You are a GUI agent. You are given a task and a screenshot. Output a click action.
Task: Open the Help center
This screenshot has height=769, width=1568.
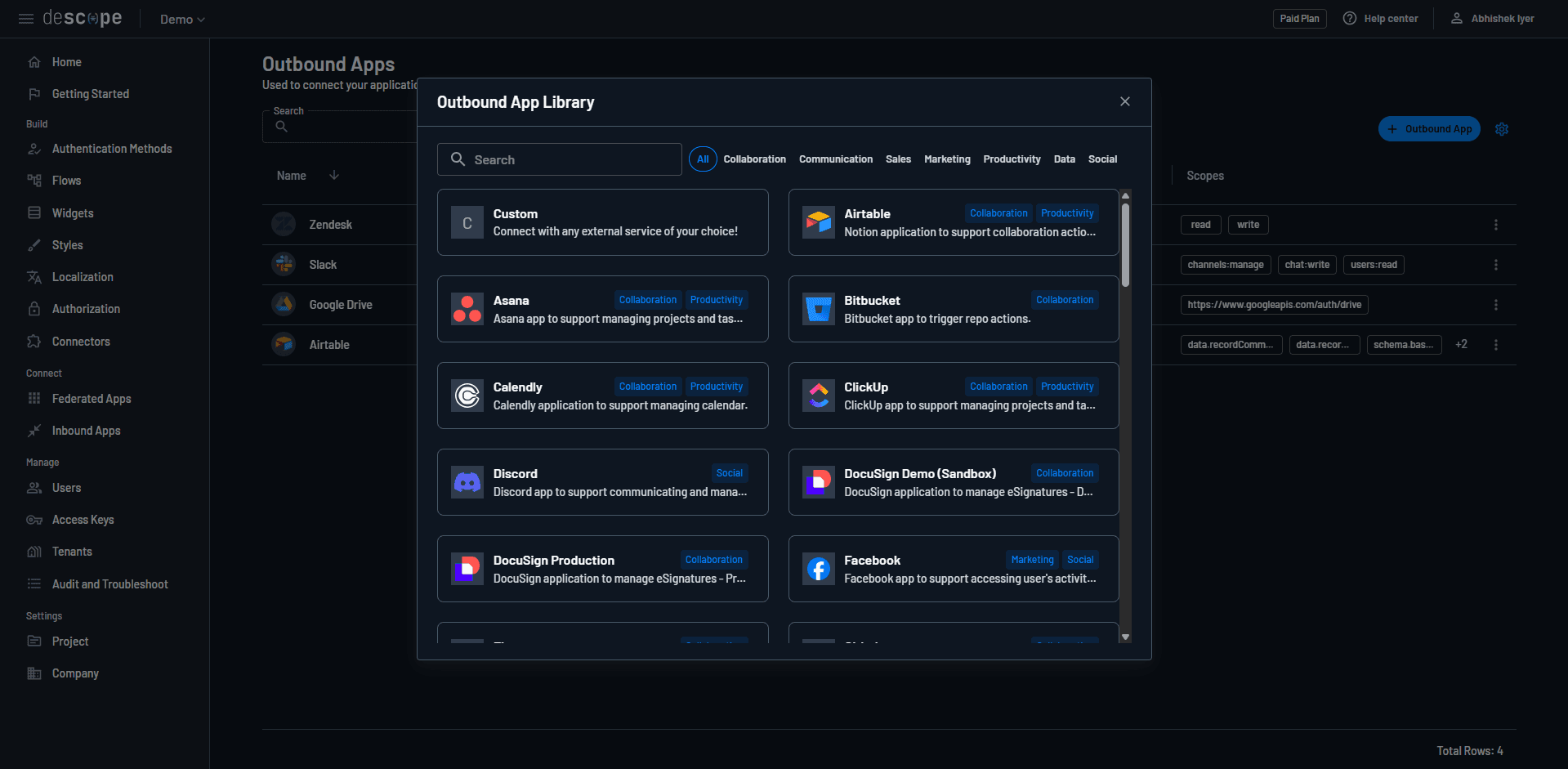click(1380, 18)
